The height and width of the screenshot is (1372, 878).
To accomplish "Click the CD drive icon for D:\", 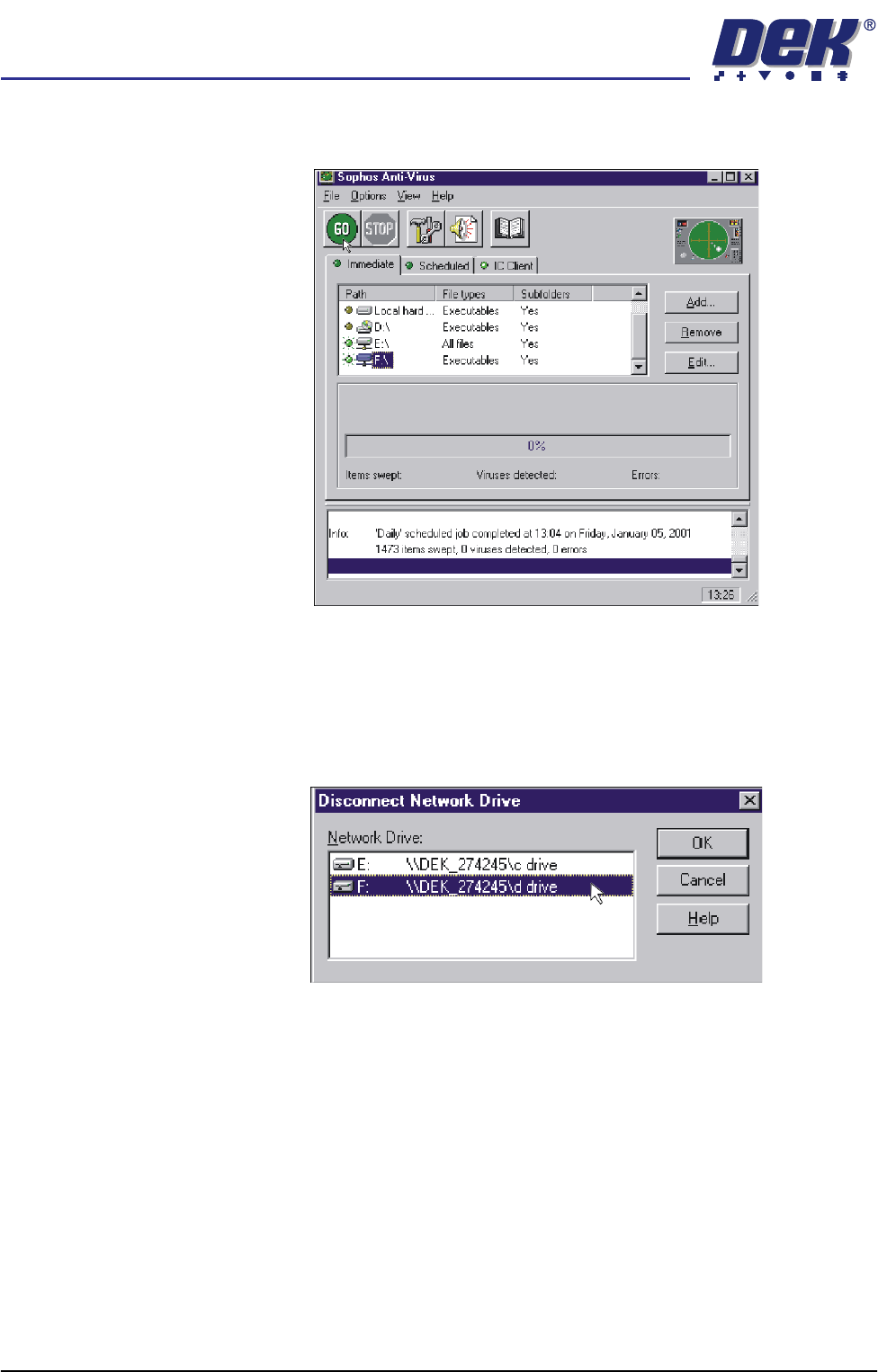I will (x=364, y=327).
